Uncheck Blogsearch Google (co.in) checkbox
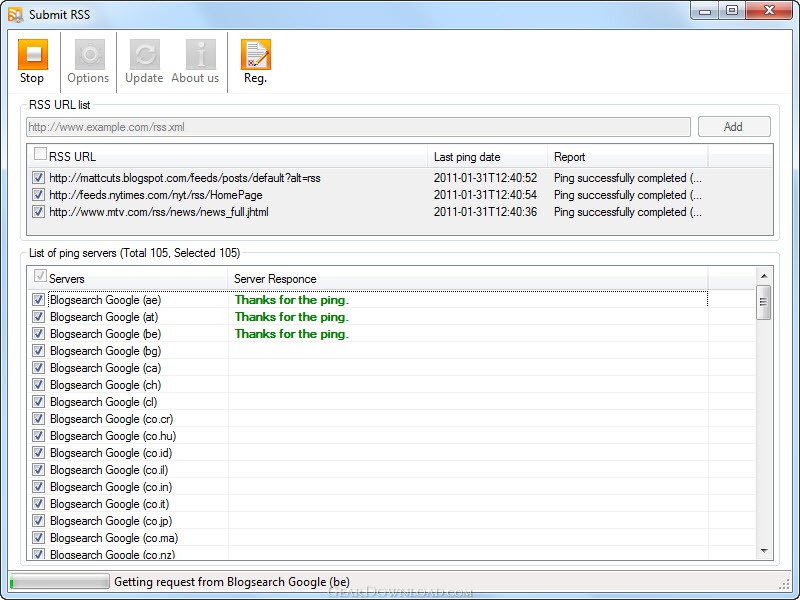Viewport: 800px width, 600px height. coord(38,486)
